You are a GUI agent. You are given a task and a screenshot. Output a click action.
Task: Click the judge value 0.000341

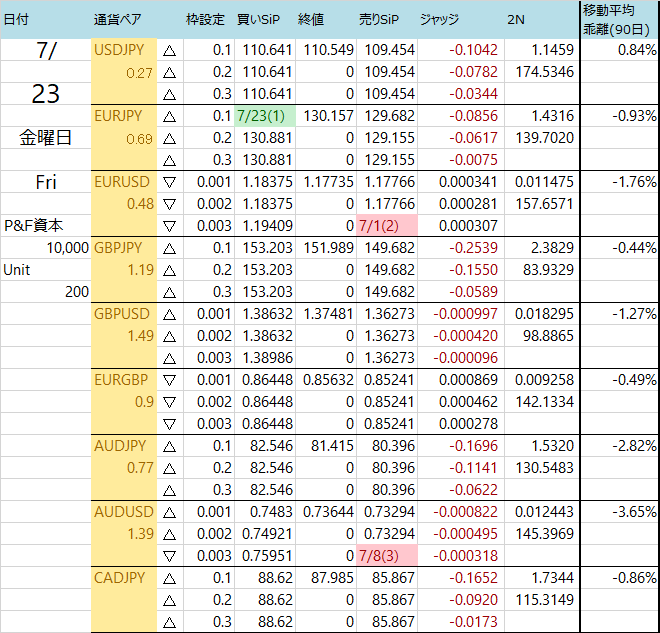click(468, 182)
